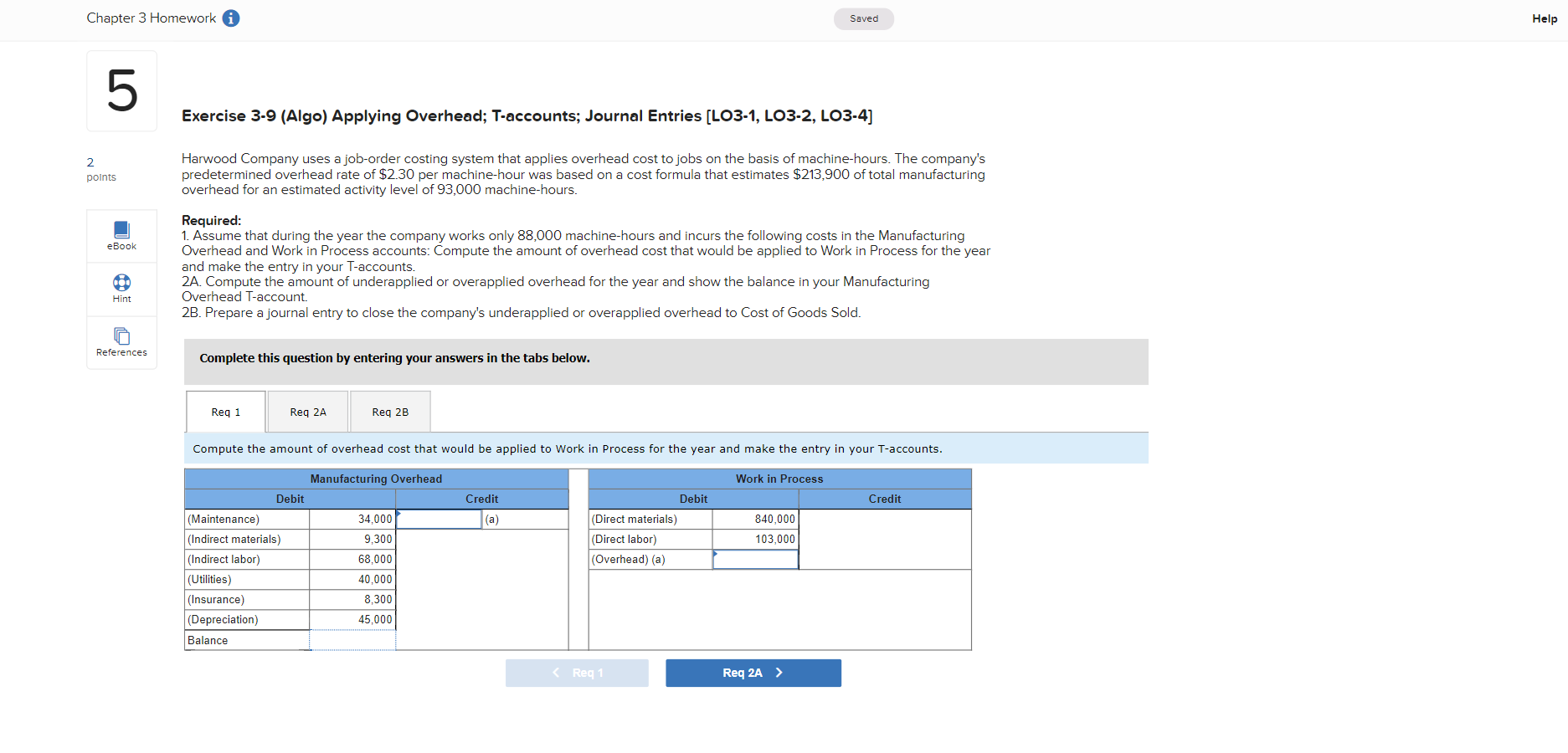The height and width of the screenshot is (753, 1568).
Task: Open the eBook resource
Action: coord(121,235)
